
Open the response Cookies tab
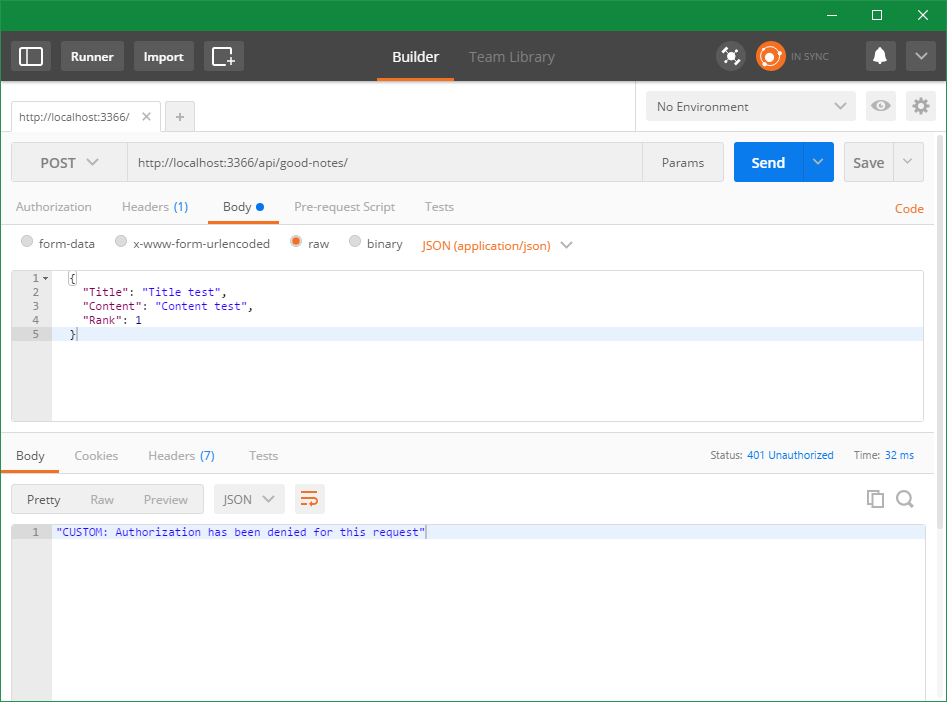[96, 456]
